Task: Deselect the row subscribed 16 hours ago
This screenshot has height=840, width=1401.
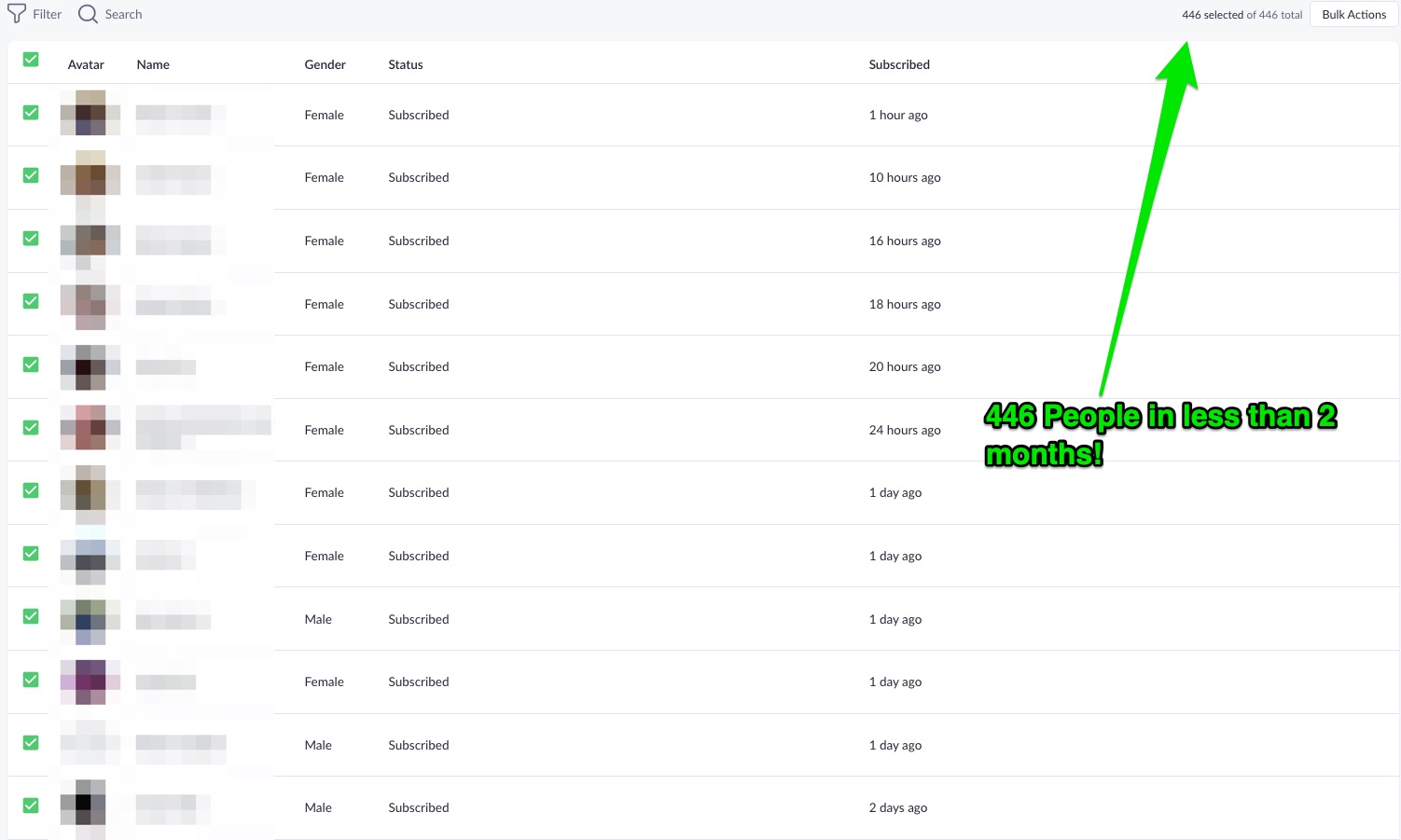Action: pyautogui.click(x=31, y=239)
